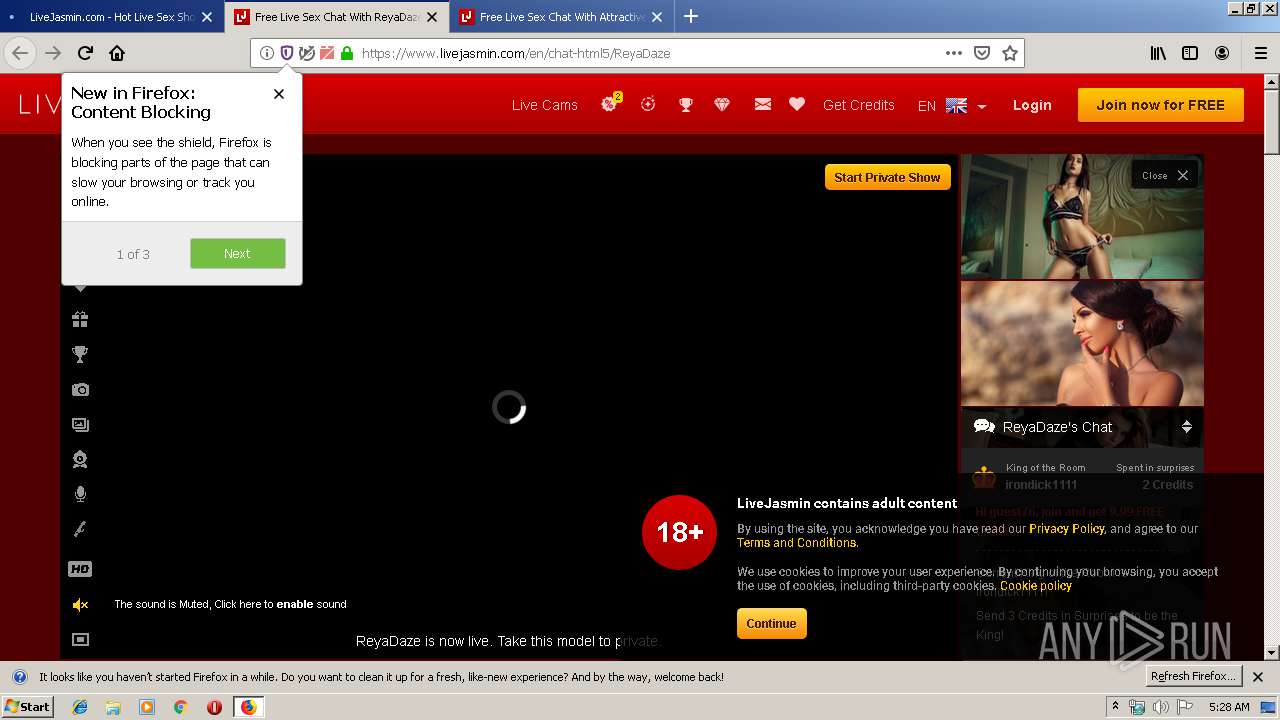
Task: Open the Privacy Policy link
Action: point(1066,529)
